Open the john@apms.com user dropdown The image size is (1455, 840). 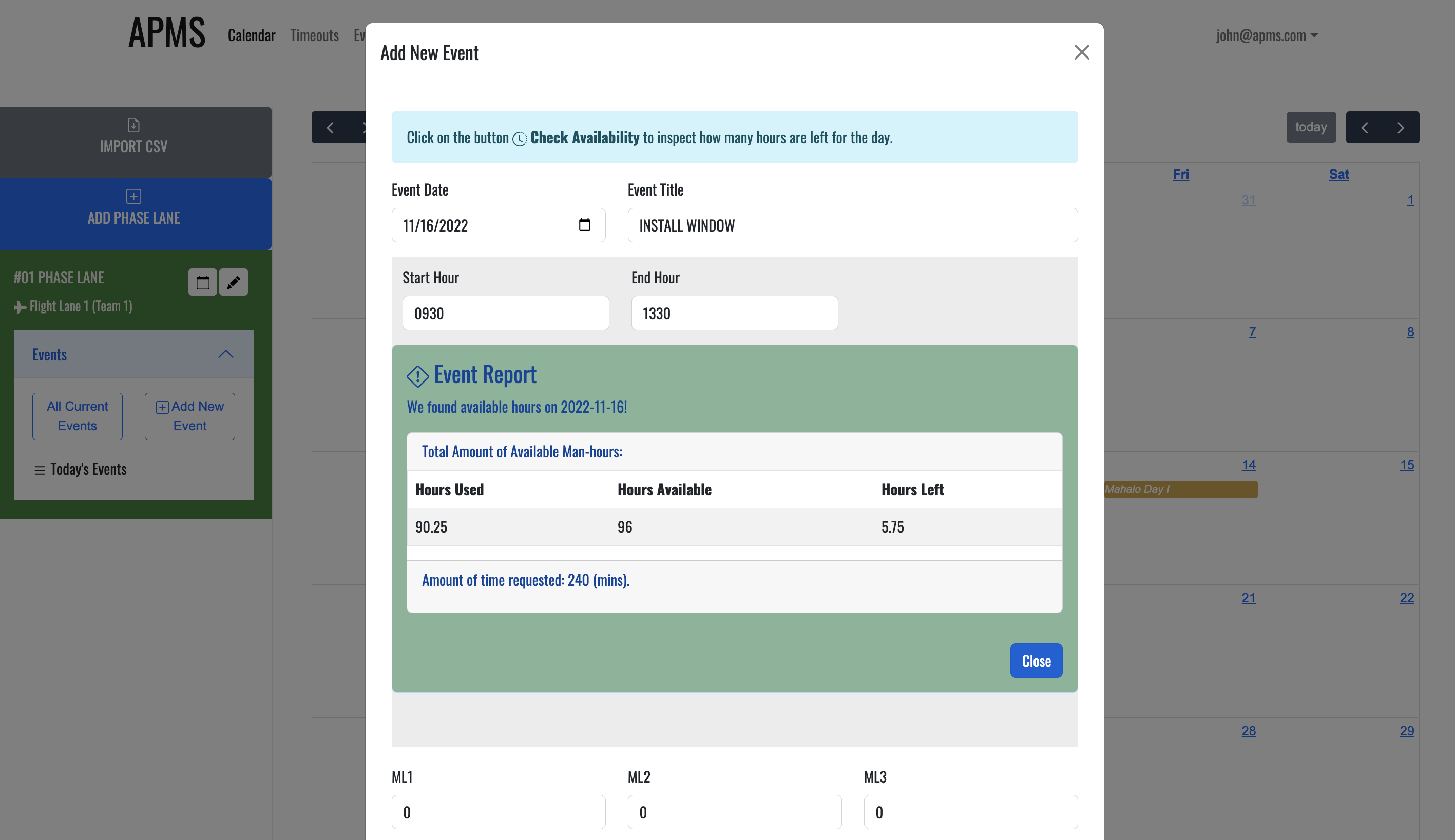point(1267,35)
